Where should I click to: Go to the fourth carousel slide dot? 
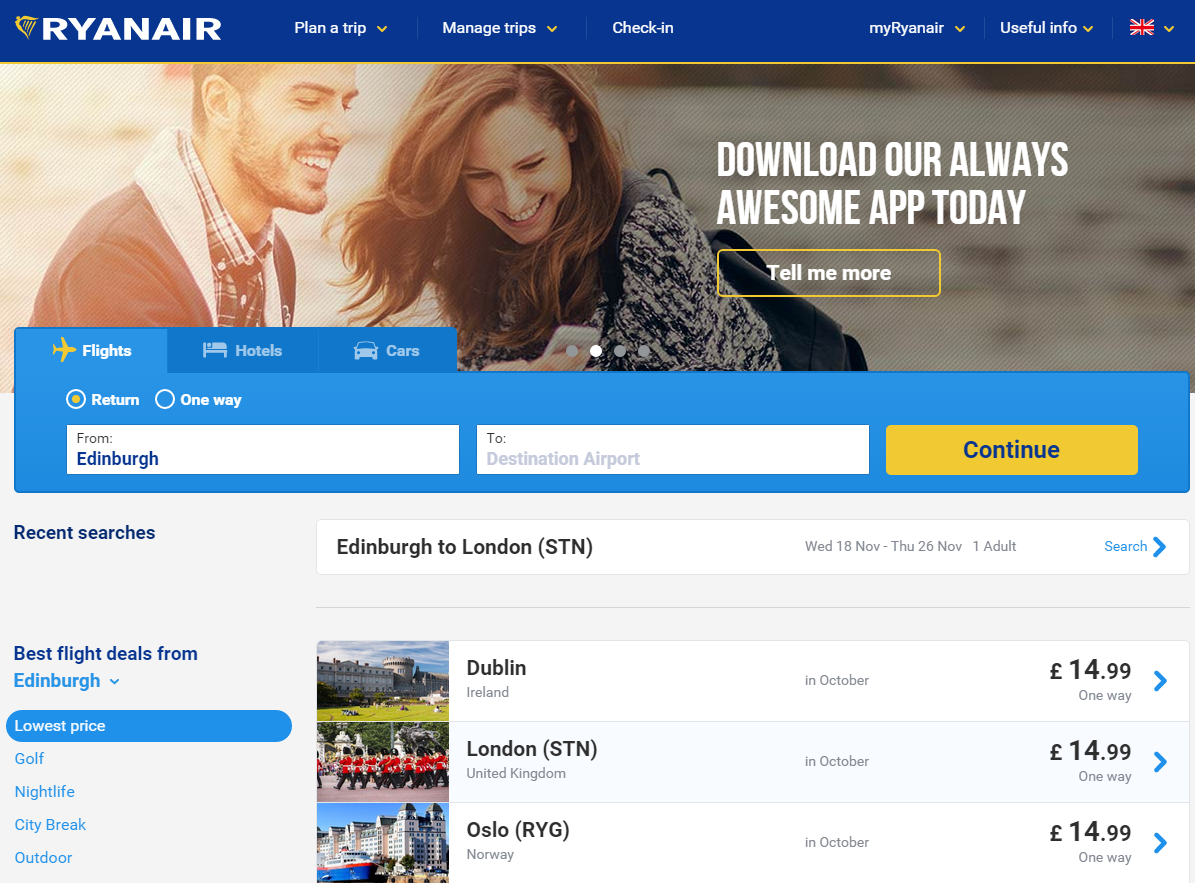click(644, 350)
